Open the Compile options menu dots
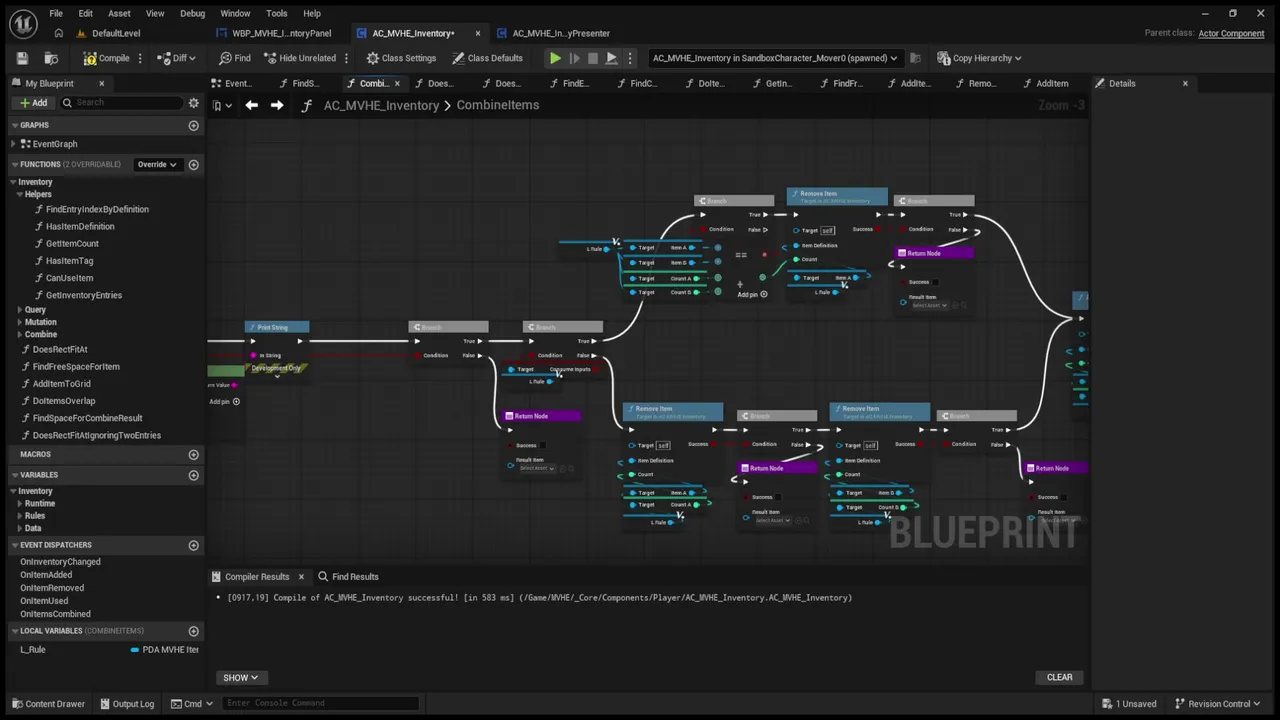This screenshot has width=1280, height=720. point(140,58)
